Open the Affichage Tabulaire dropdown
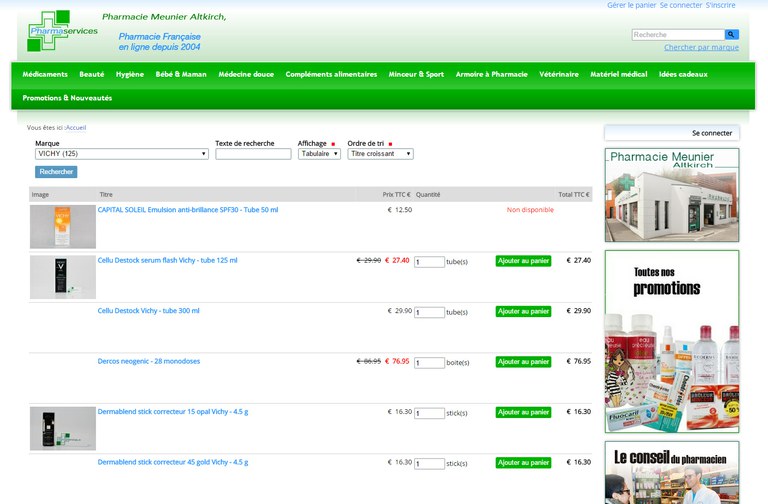Image resolution: width=768 pixels, height=504 pixels. [x=319, y=154]
